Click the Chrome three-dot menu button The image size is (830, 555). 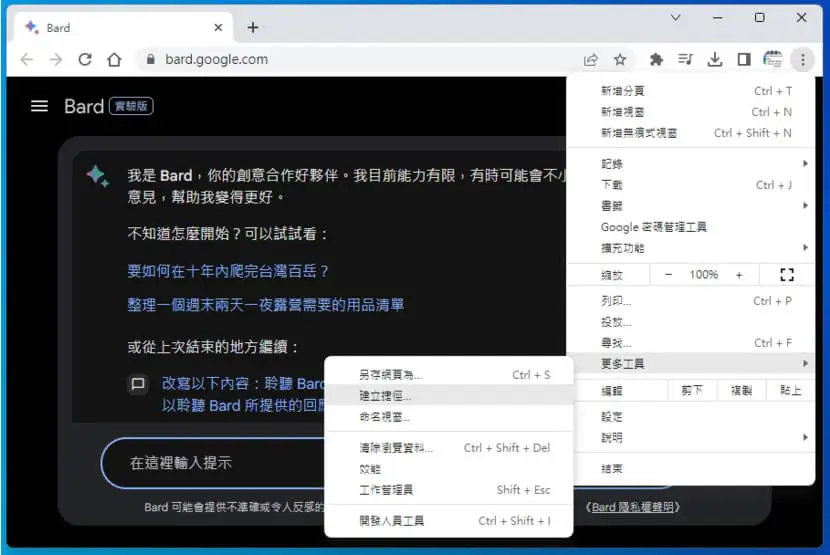(802, 59)
